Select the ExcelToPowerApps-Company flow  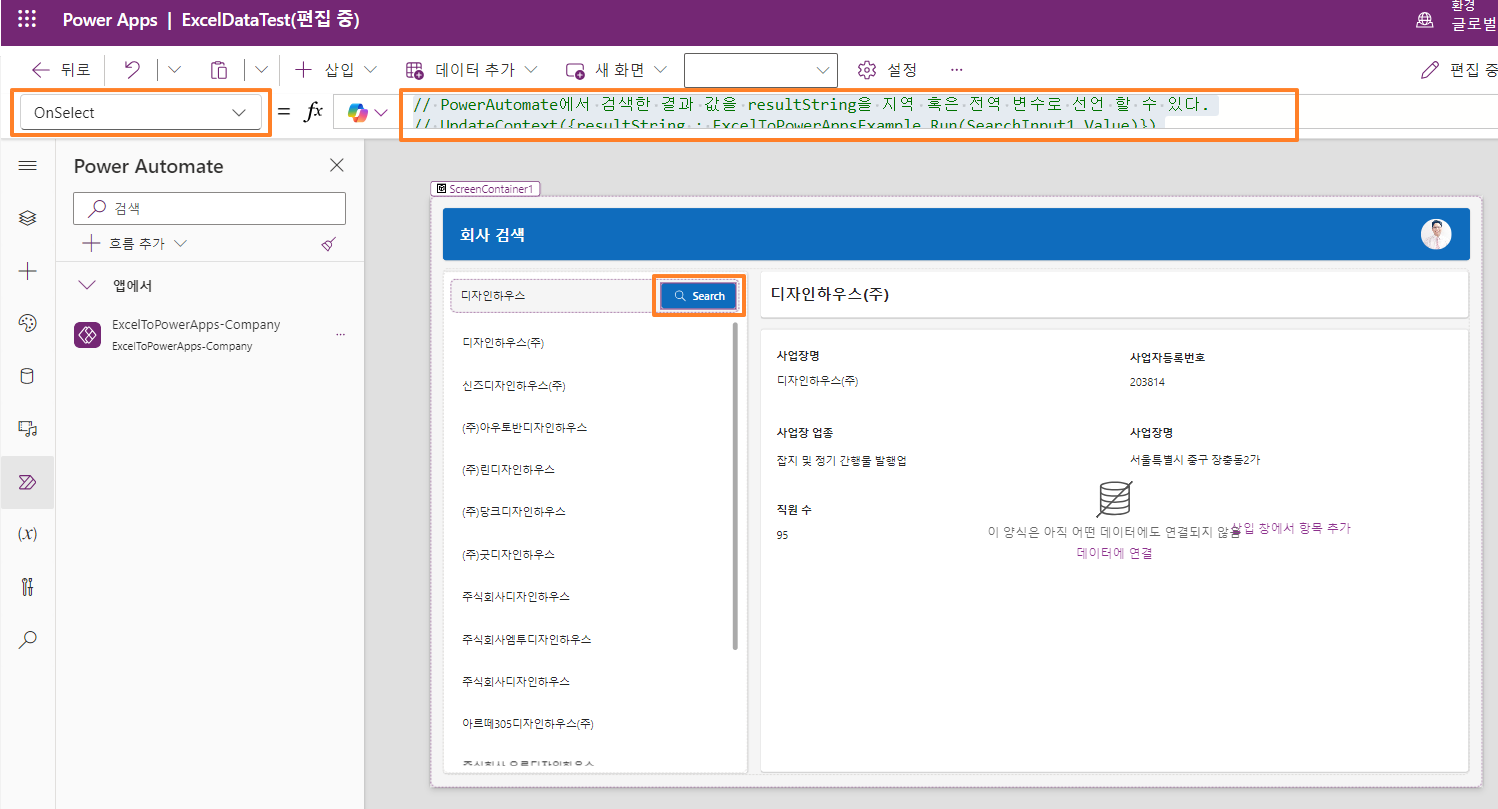(x=196, y=334)
